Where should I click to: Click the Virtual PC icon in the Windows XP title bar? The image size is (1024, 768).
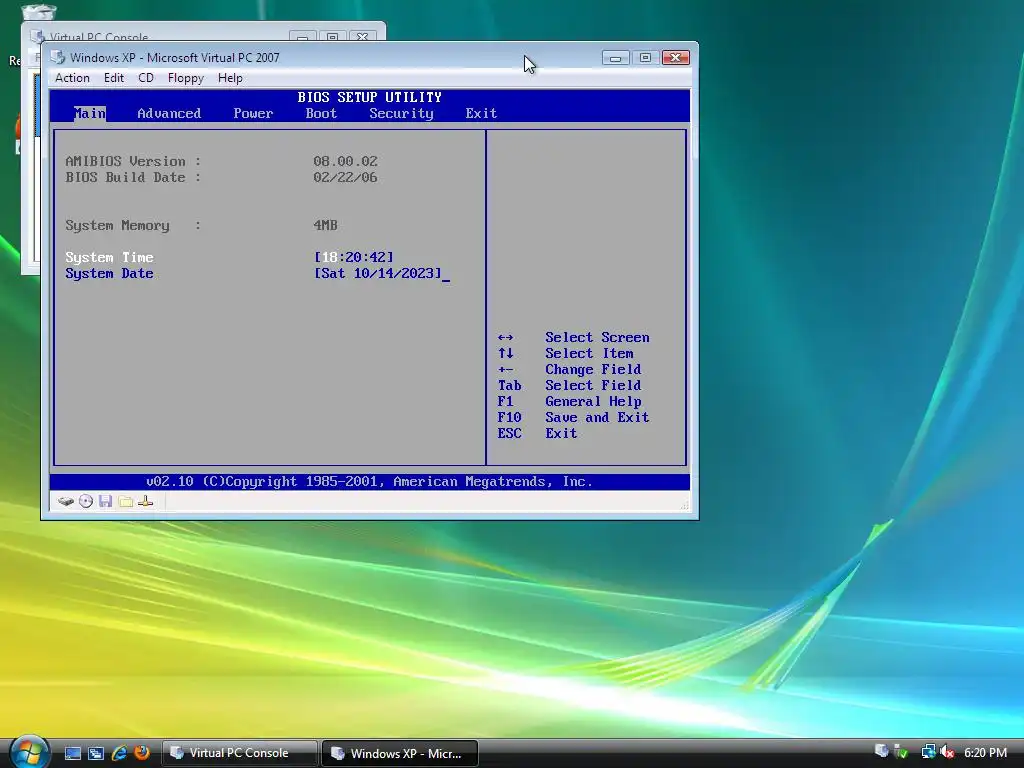tap(57, 57)
